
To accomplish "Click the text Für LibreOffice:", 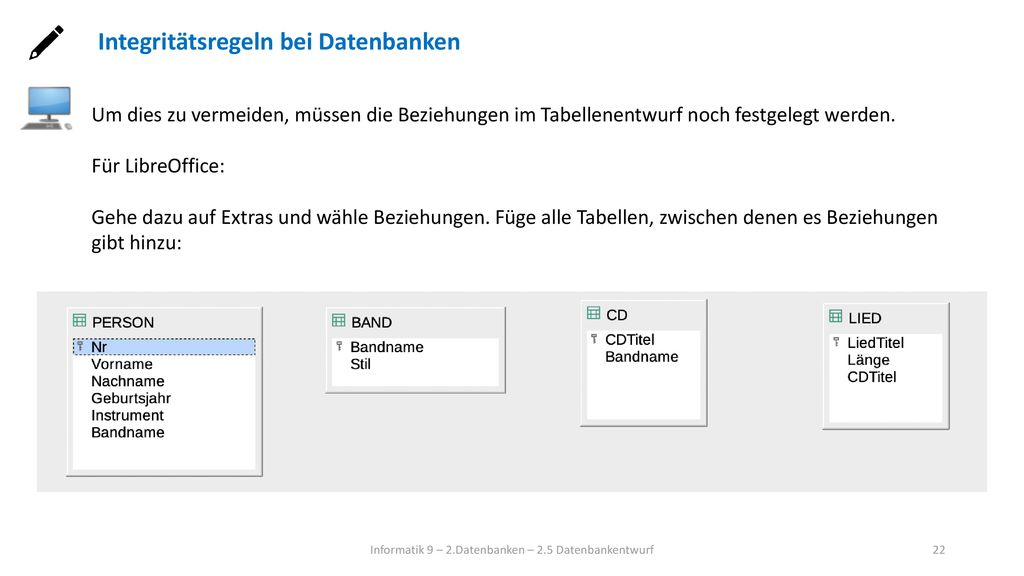I will tap(158, 166).
